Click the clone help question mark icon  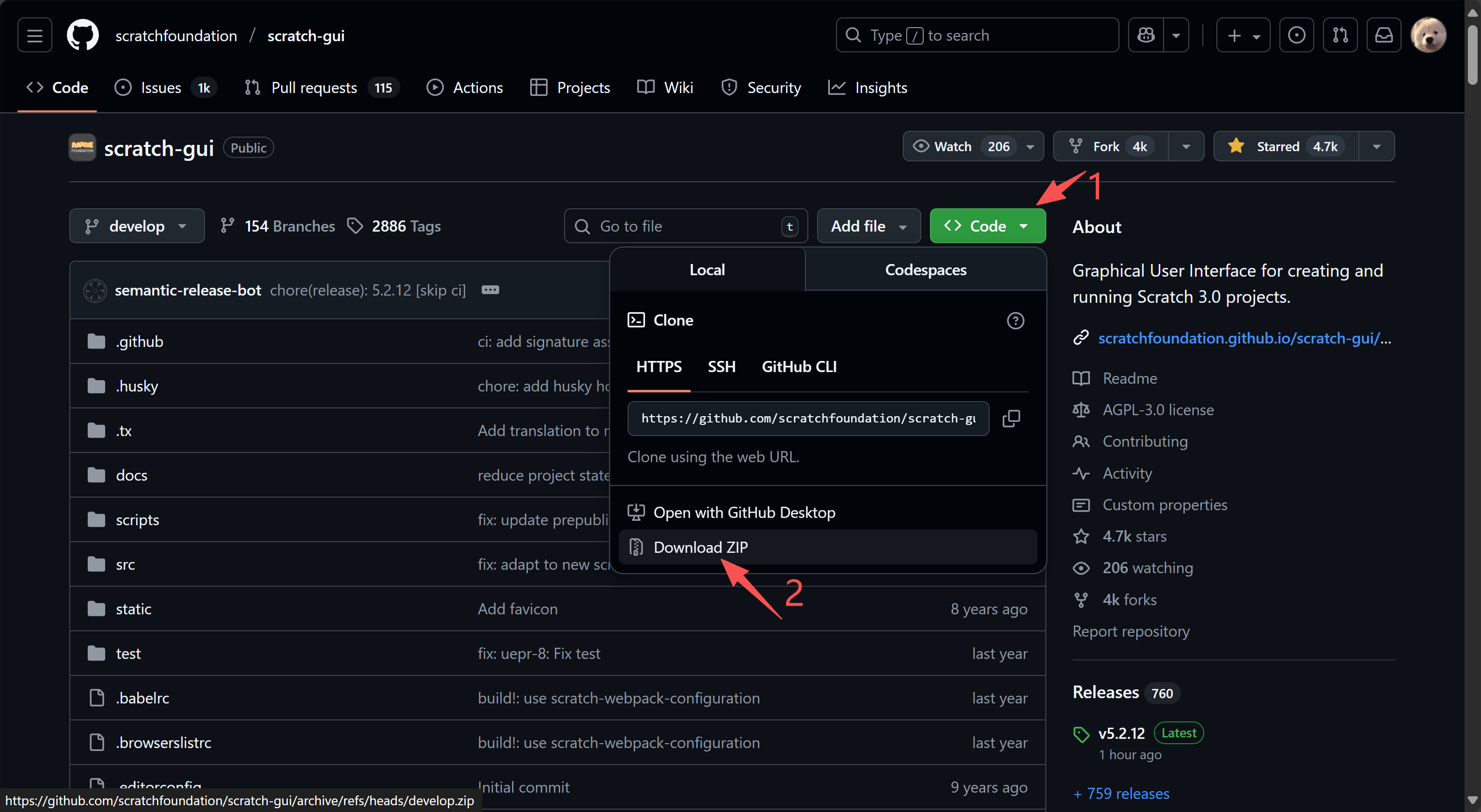click(x=1015, y=321)
